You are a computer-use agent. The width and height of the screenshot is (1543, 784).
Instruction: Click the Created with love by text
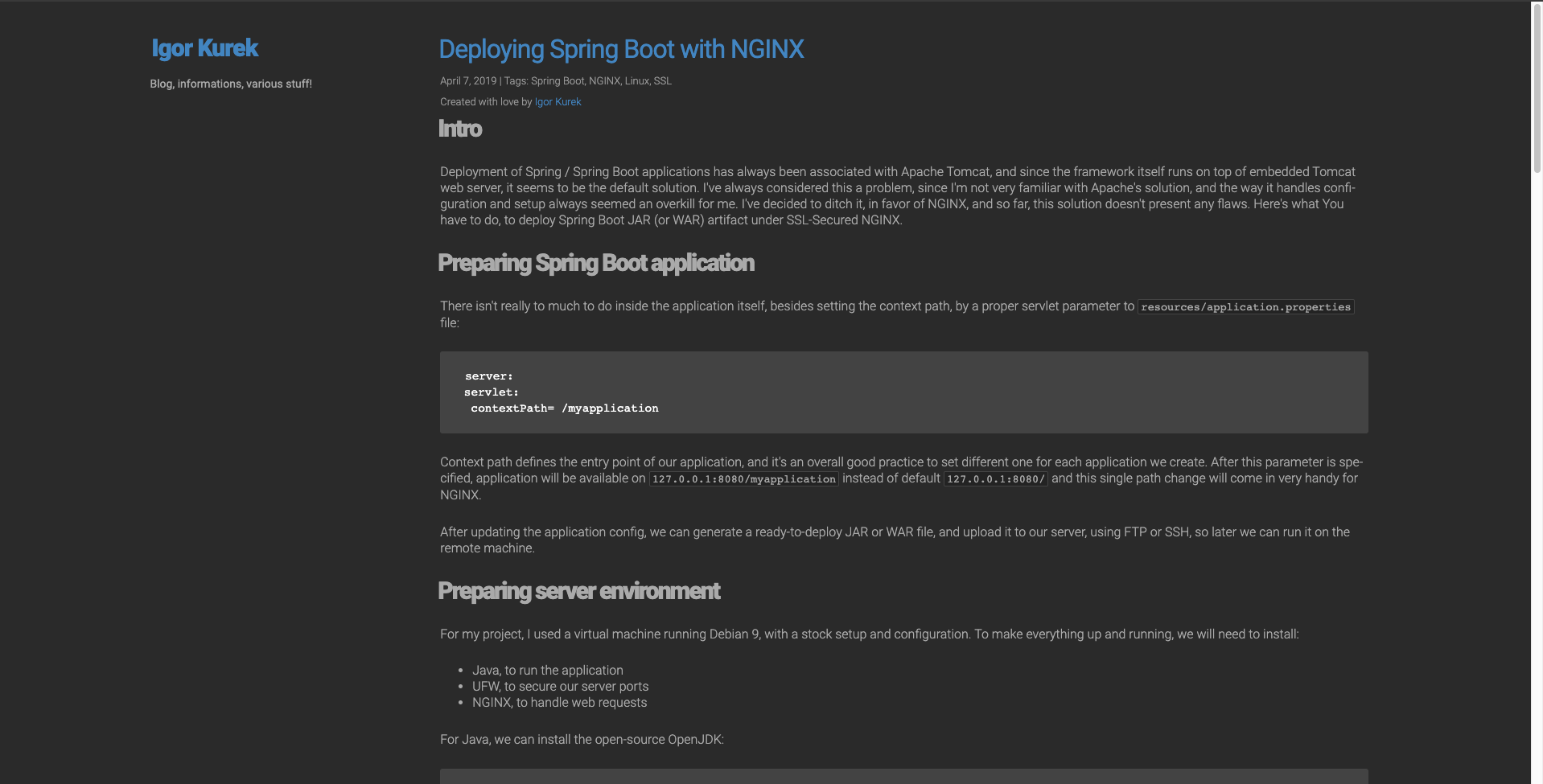486,102
